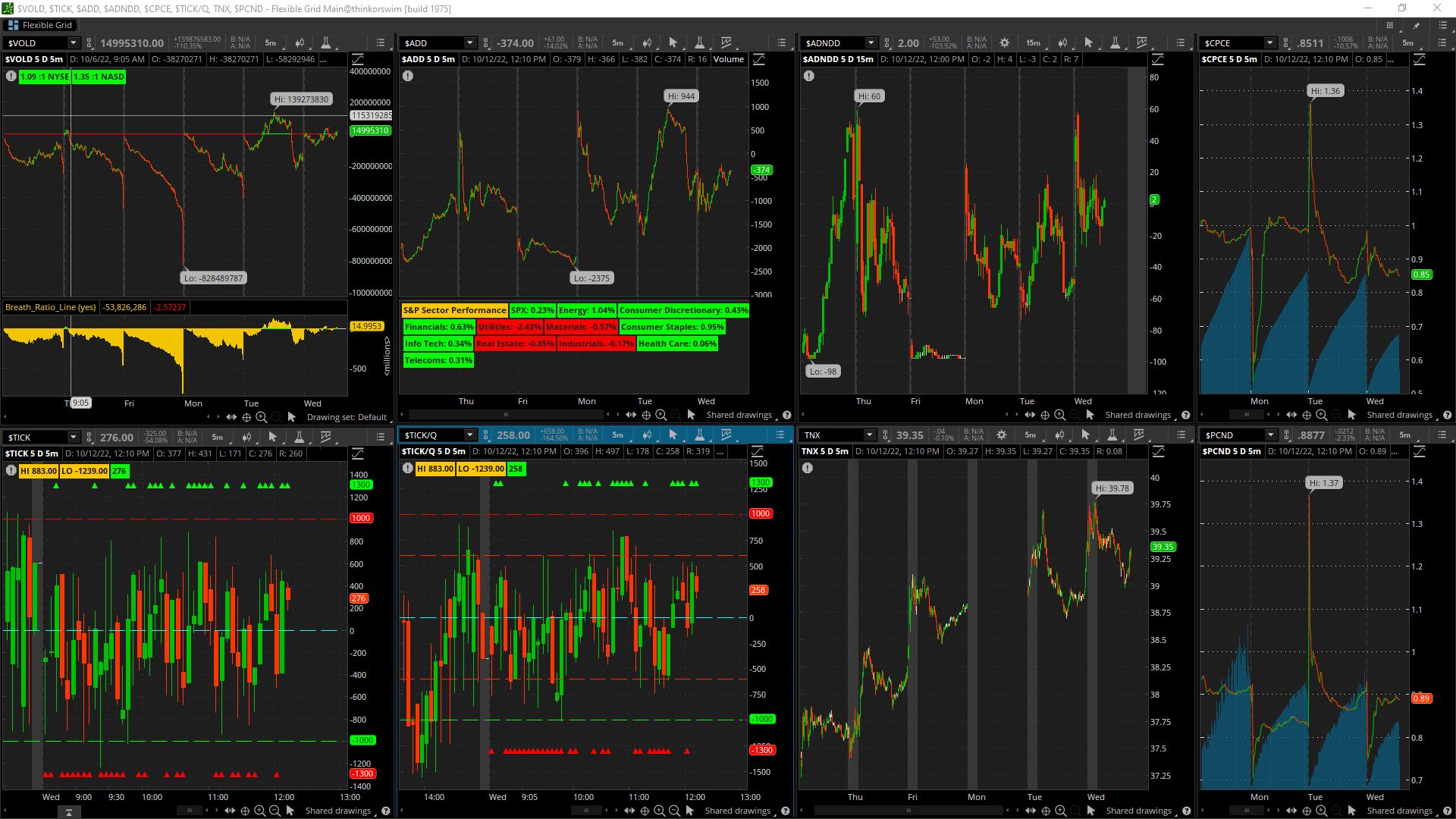Open the $SPCND panel list menu
1456x819 pixels.
point(1442,435)
